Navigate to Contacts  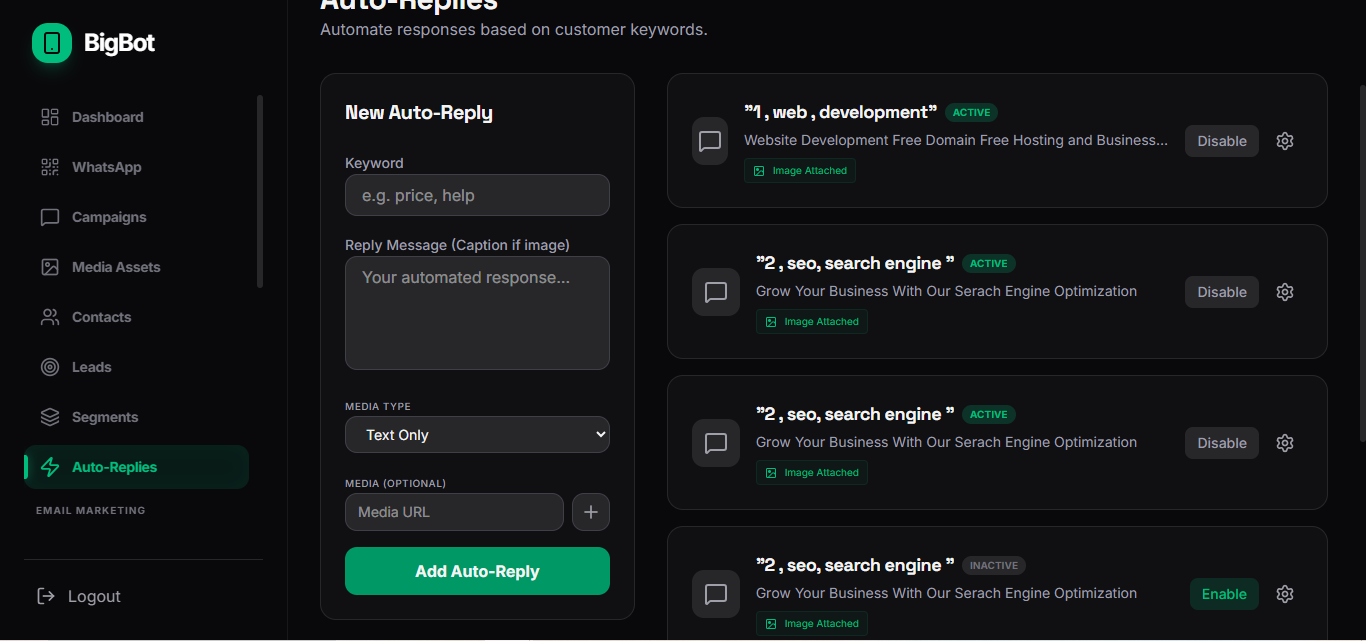(101, 317)
